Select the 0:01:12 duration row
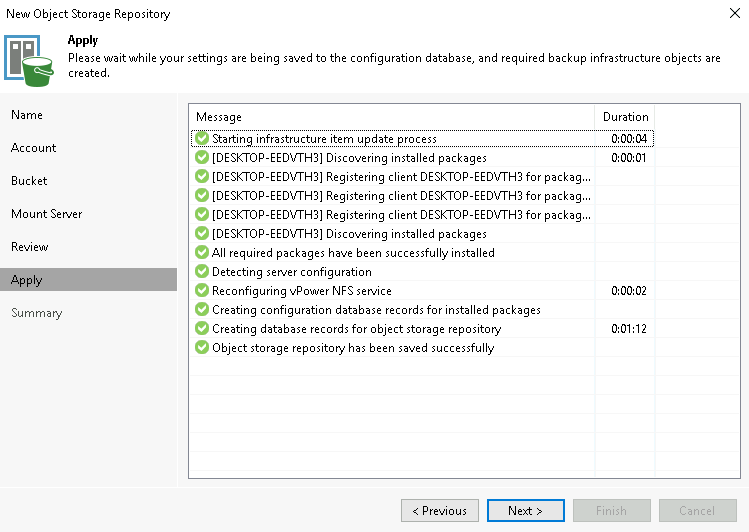The height and width of the screenshot is (532, 749). tap(422, 329)
